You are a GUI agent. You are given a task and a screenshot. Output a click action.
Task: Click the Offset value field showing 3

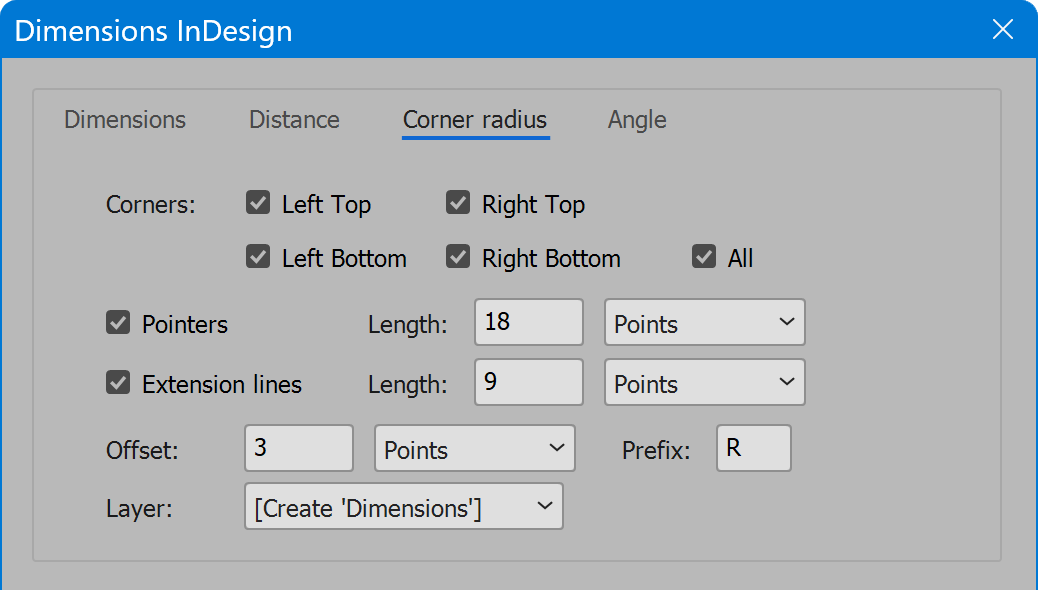(299, 448)
